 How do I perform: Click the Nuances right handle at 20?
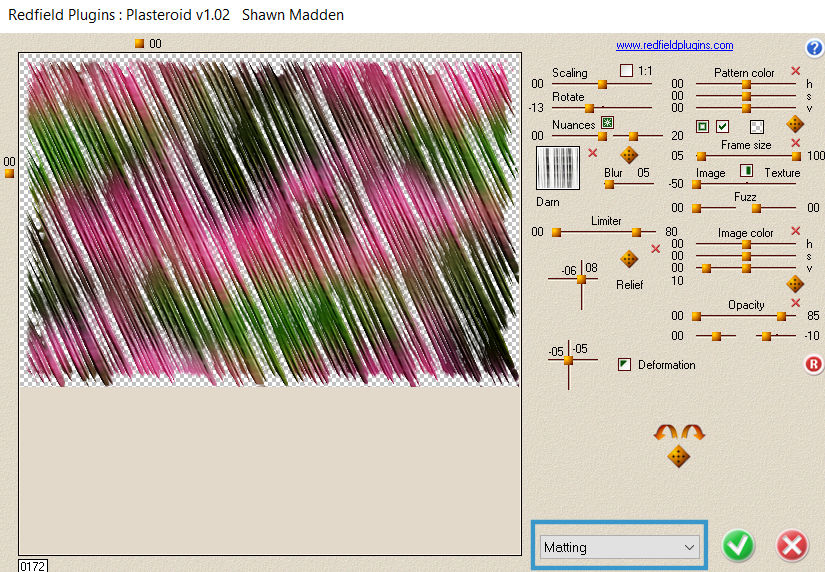pos(633,136)
